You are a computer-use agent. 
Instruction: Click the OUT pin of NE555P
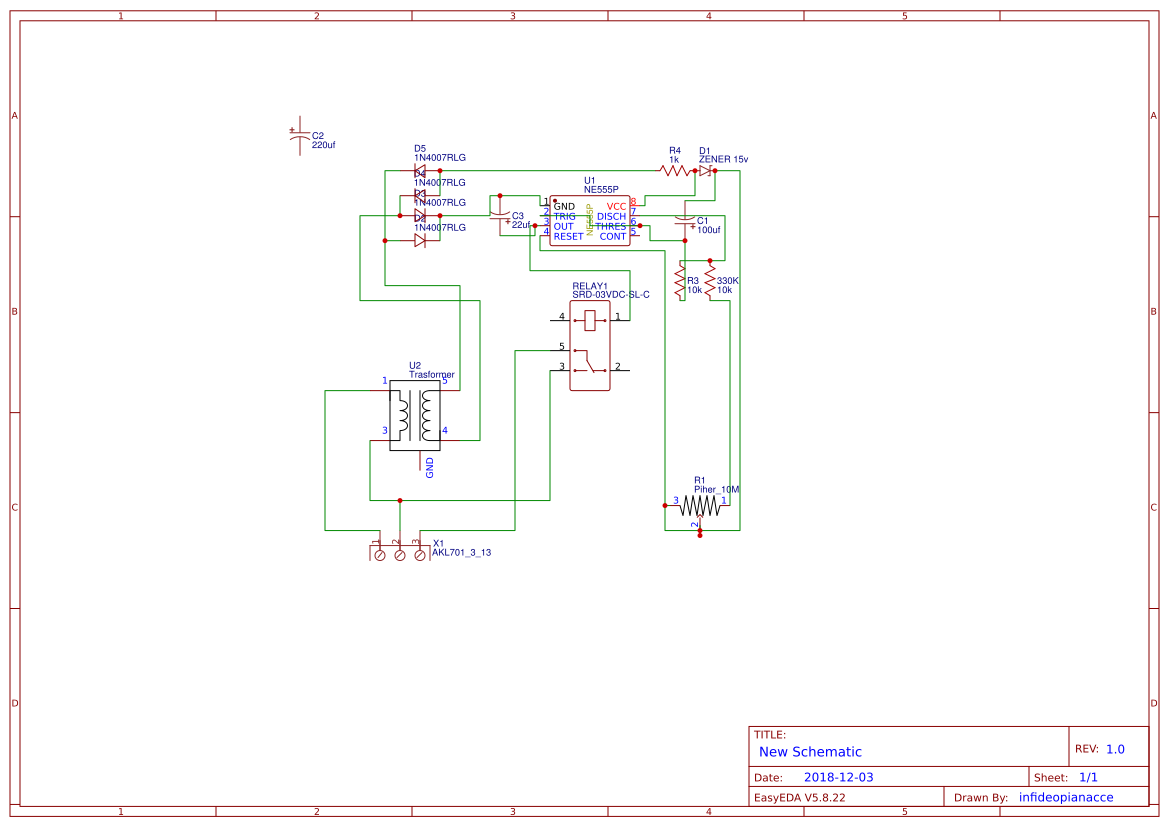tap(564, 227)
